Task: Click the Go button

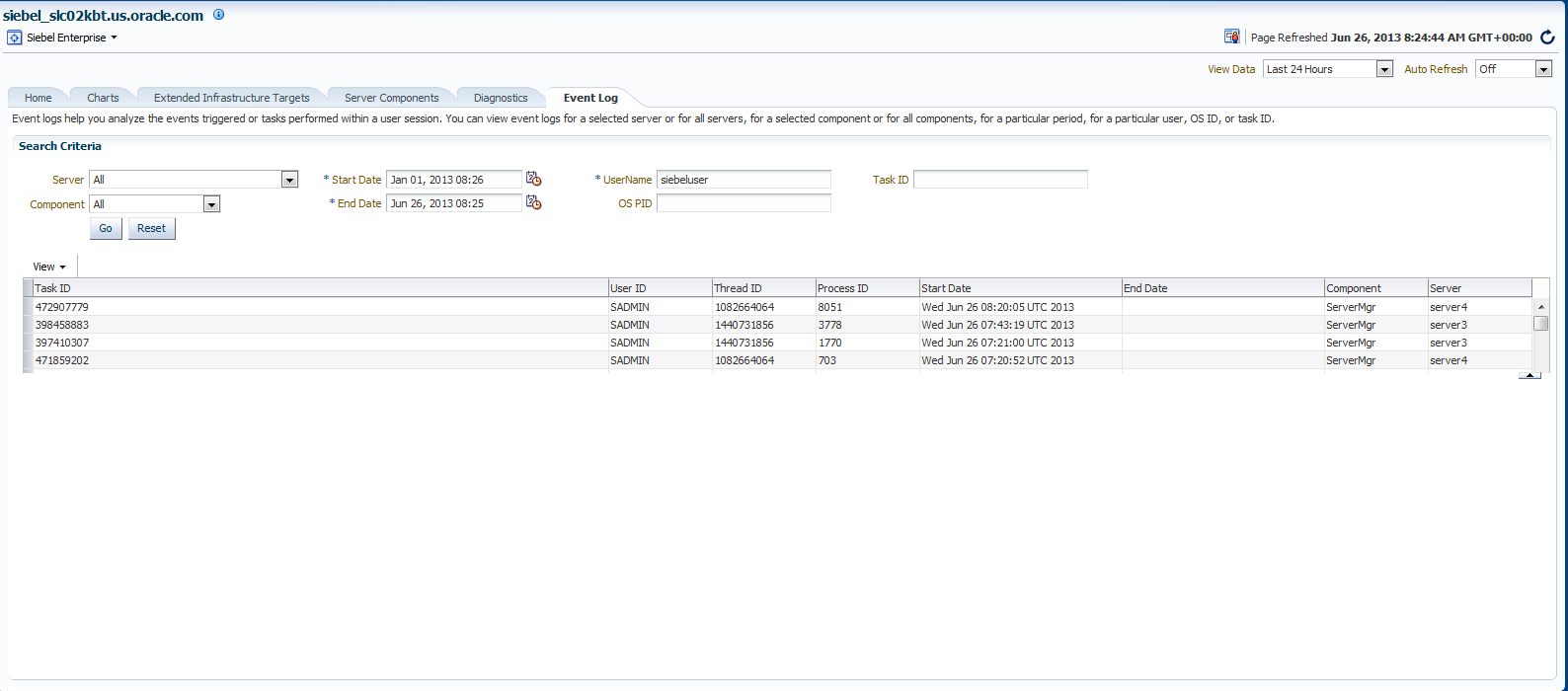Action: point(106,228)
